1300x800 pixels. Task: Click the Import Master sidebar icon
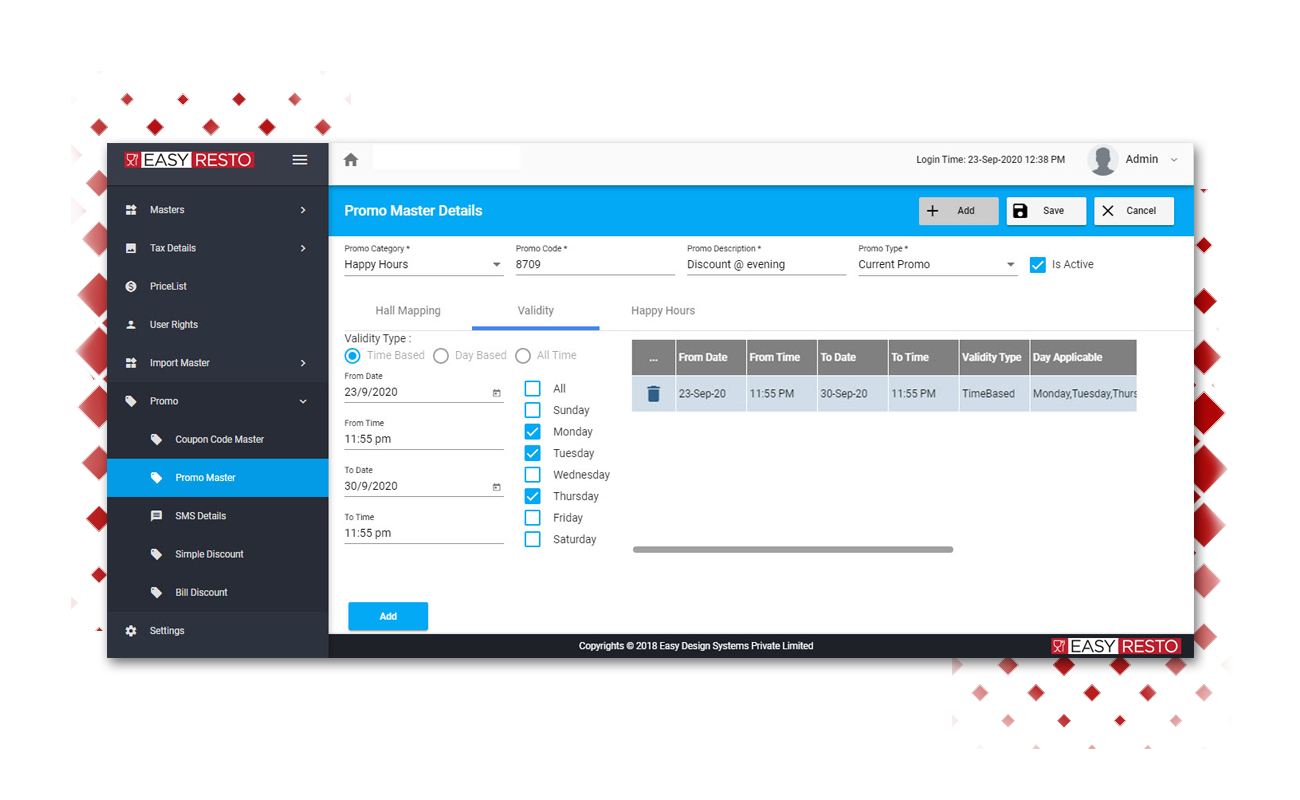tap(130, 363)
